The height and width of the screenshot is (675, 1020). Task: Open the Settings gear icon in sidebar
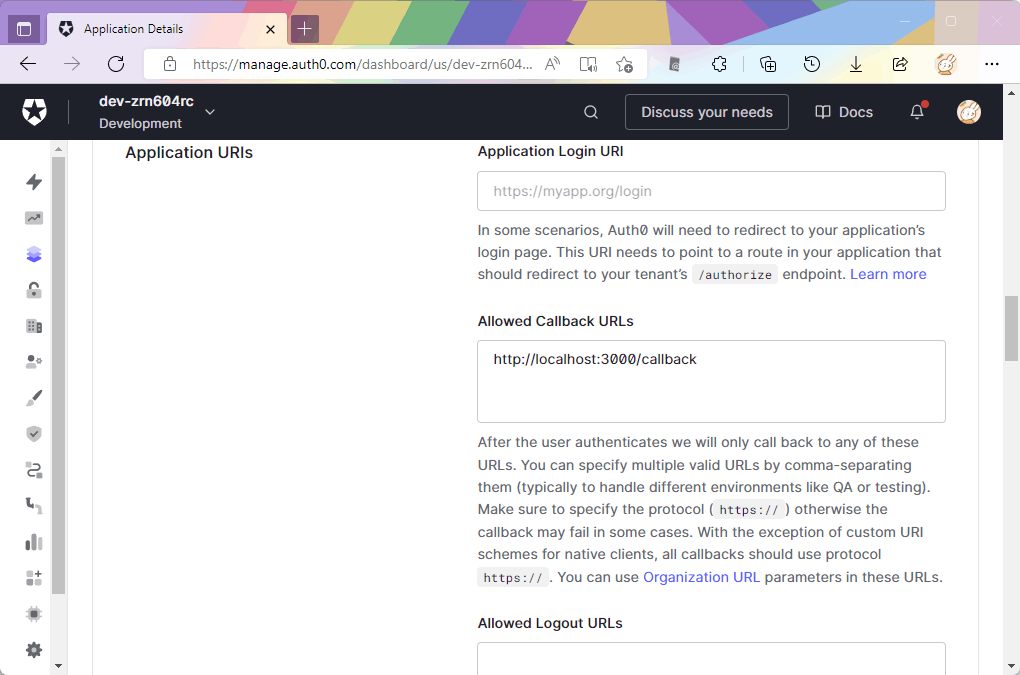pyautogui.click(x=34, y=650)
